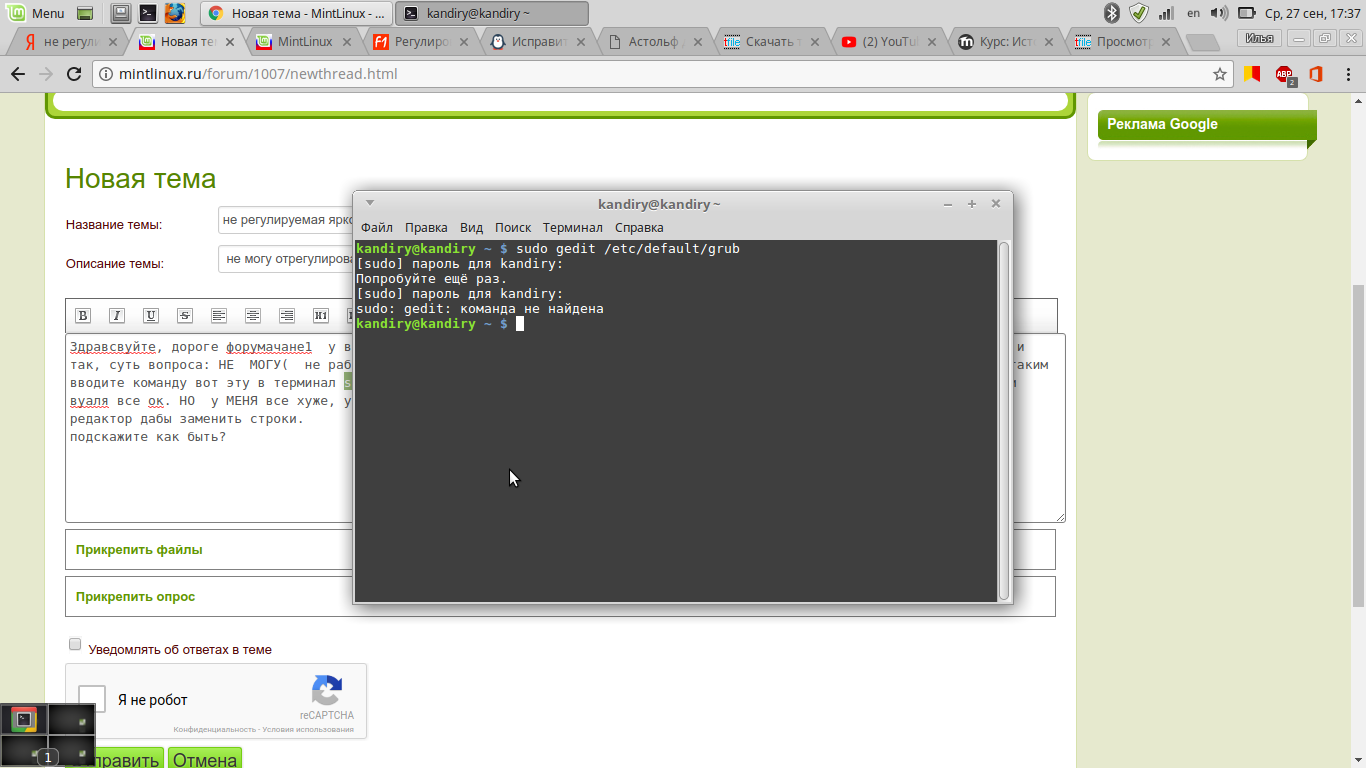Viewport: 1366px width, 768px height.
Task: Enable notifications about replies in thread
Action: click(75, 645)
